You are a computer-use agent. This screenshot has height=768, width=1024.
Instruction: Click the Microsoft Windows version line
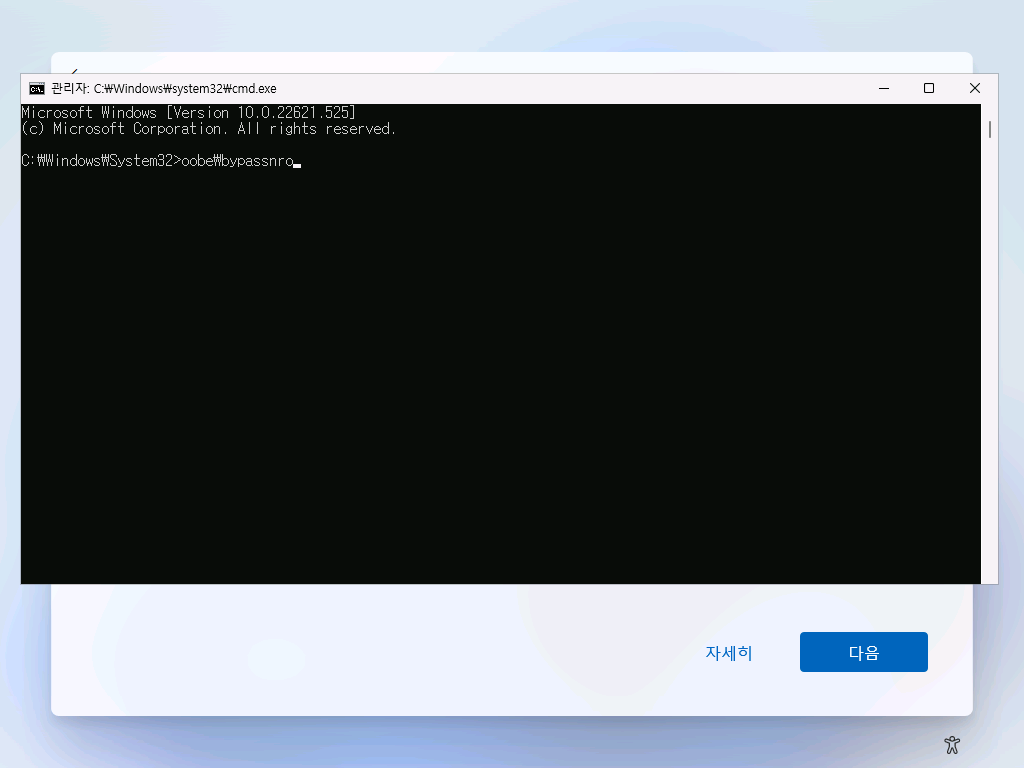(189, 112)
